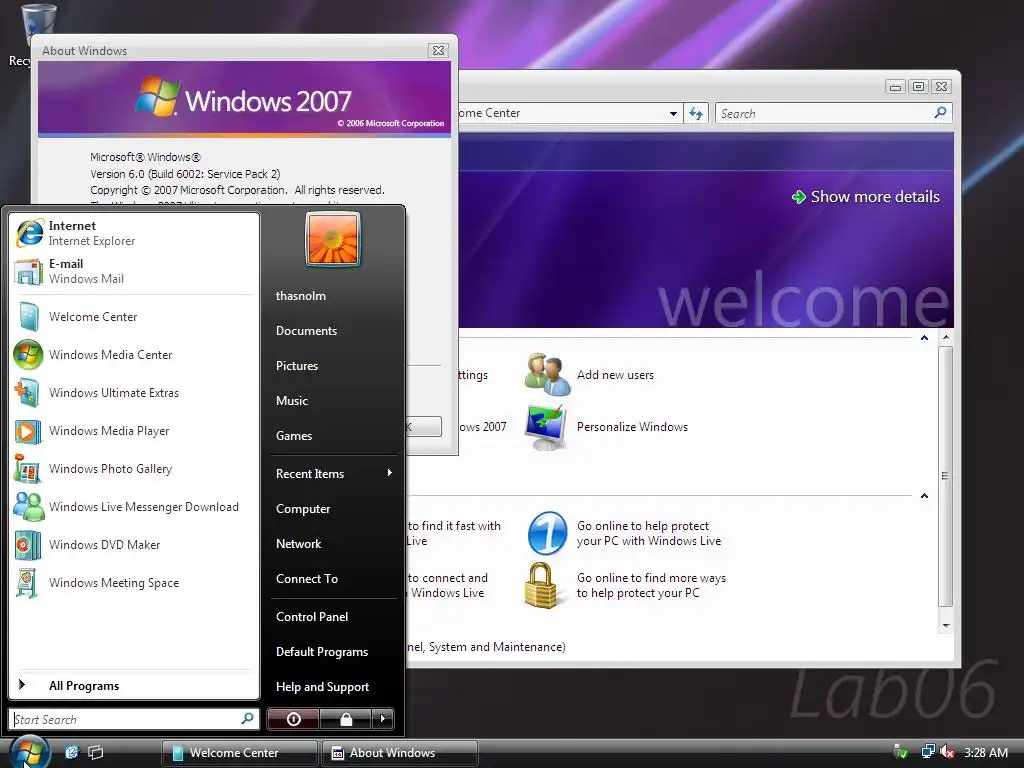Launch Welcome Center from Start menu list
Image resolution: width=1024 pixels, height=768 pixels.
[133, 317]
